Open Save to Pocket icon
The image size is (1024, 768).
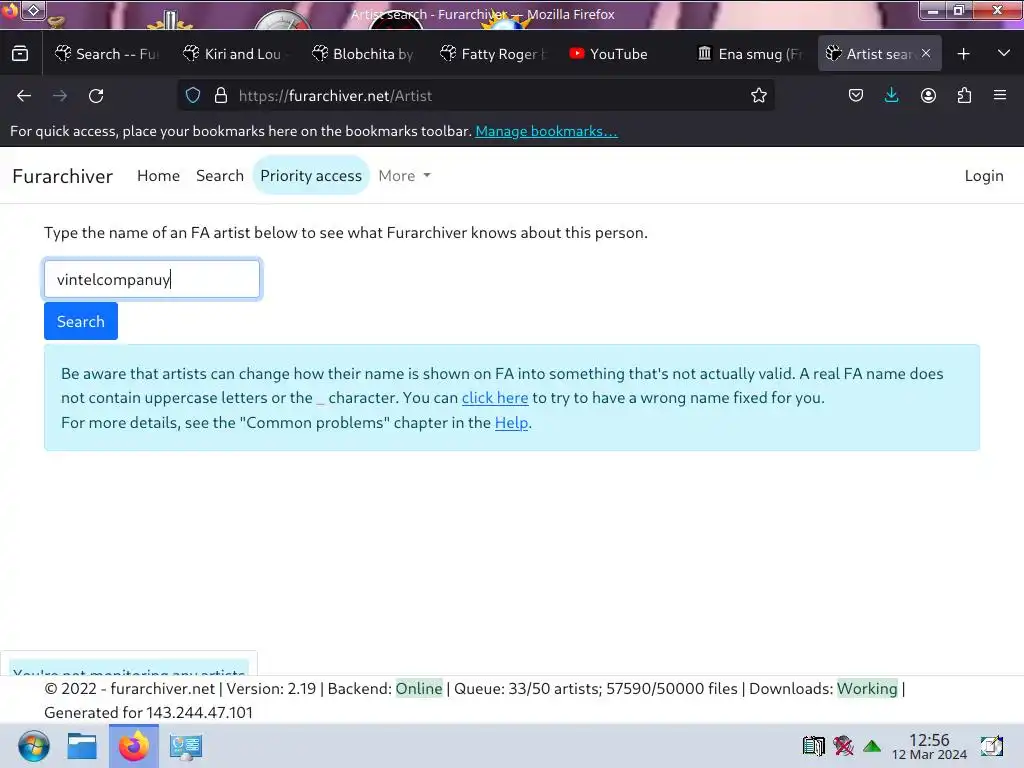click(x=856, y=96)
